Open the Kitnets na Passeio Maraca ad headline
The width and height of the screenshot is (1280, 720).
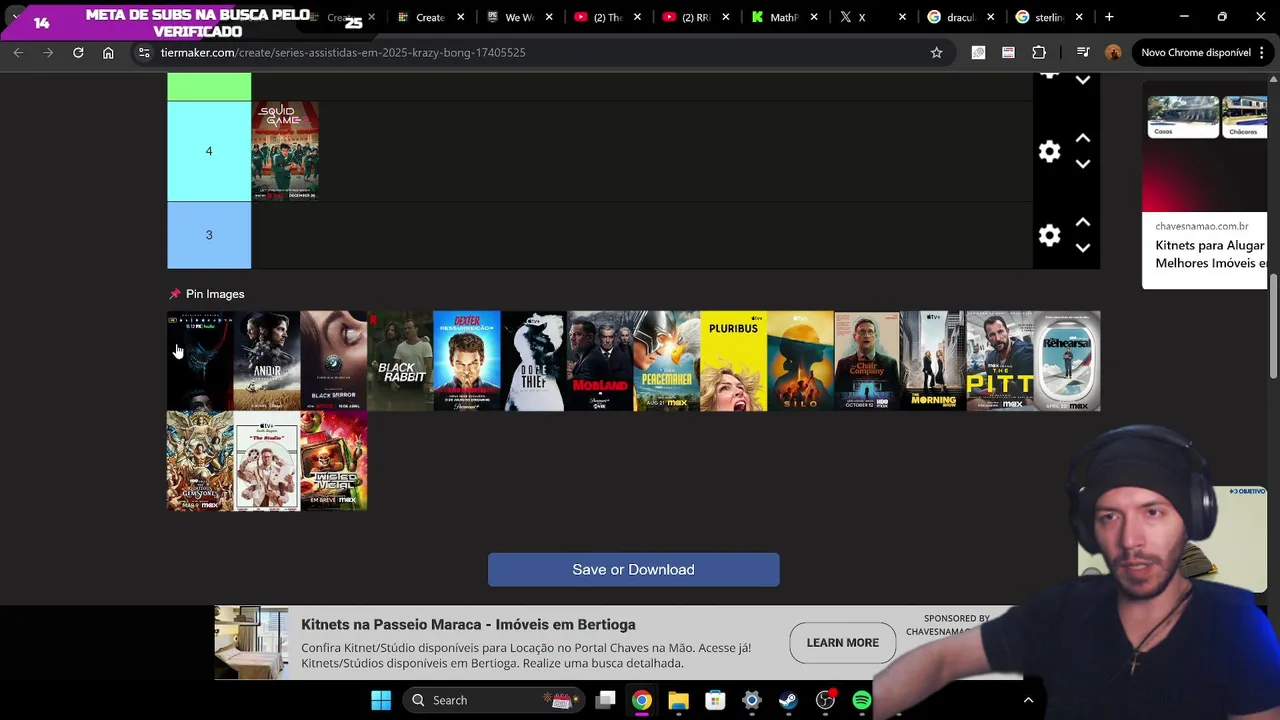(x=468, y=624)
